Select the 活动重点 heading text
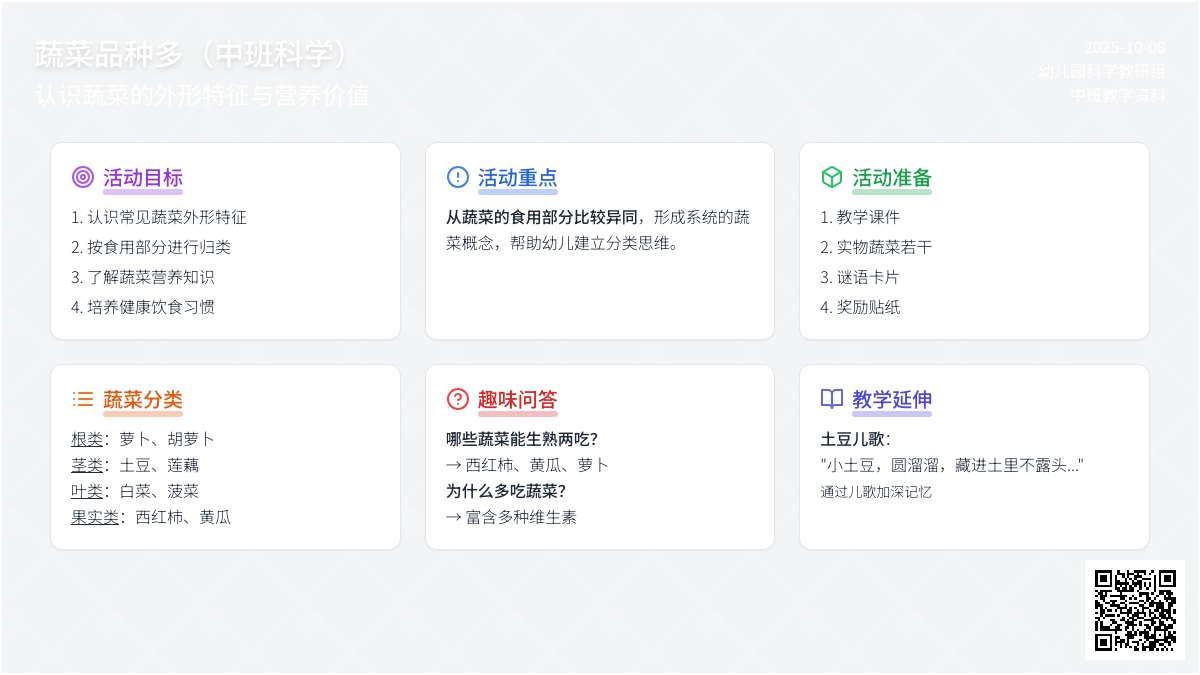 tap(517, 178)
